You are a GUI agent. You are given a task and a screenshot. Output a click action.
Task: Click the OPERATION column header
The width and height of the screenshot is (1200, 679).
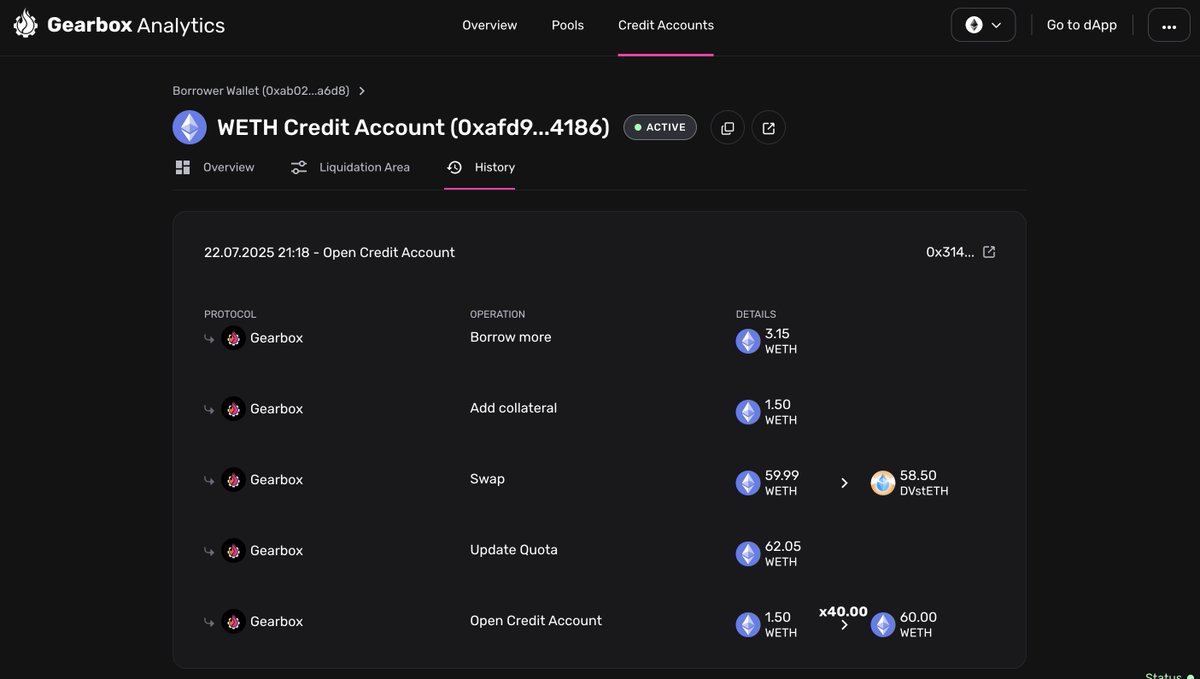(x=498, y=314)
